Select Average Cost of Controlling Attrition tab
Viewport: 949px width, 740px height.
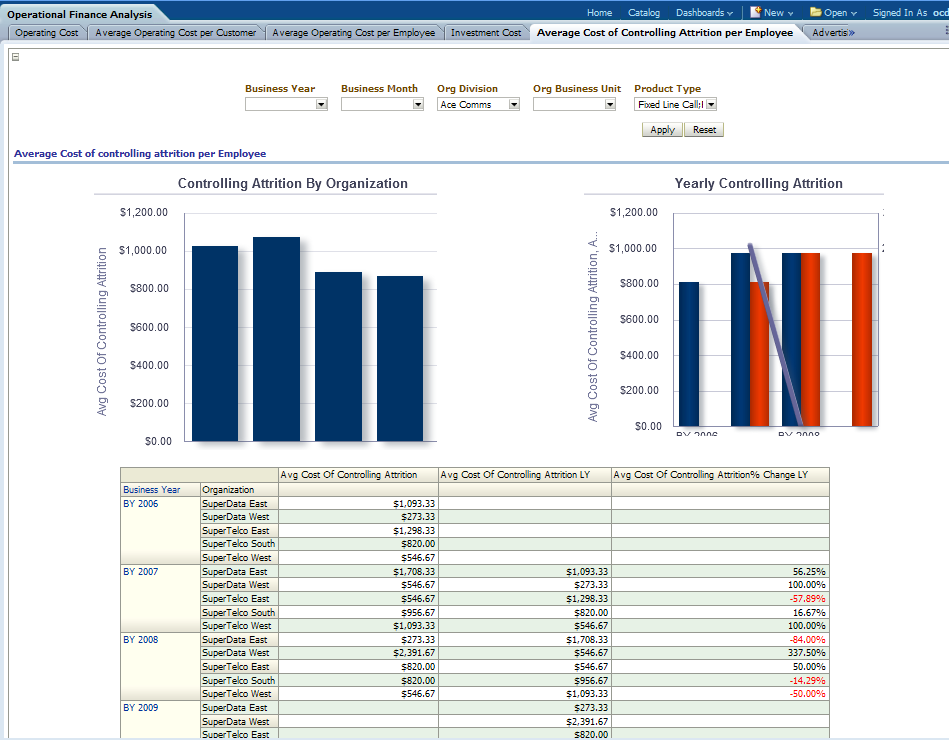[x=665, y=33]
